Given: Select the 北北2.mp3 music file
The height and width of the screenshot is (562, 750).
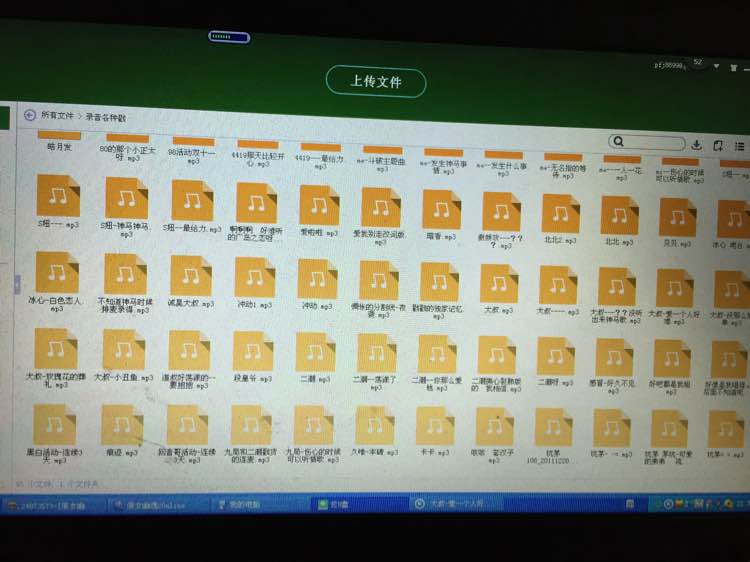Looking at the screenshot, I should coord(560,214).
